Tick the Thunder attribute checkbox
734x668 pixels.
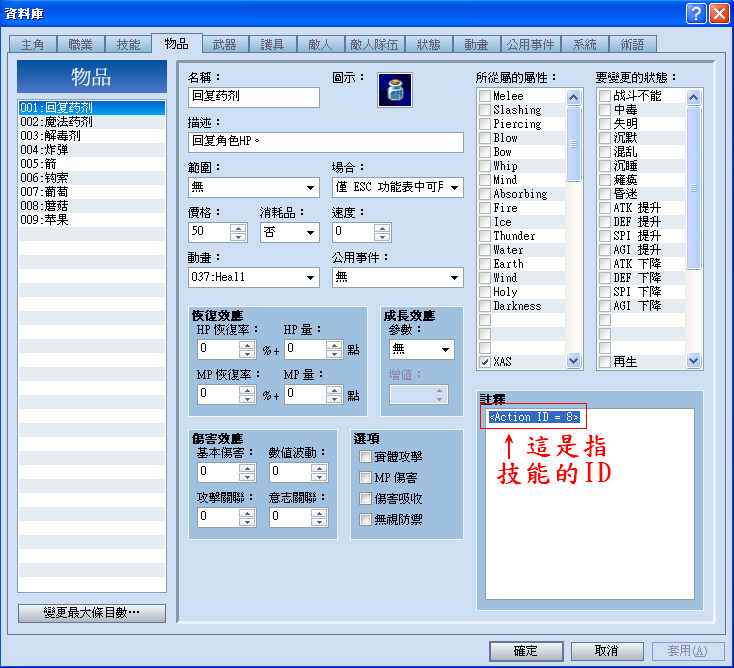coord(485,236)
